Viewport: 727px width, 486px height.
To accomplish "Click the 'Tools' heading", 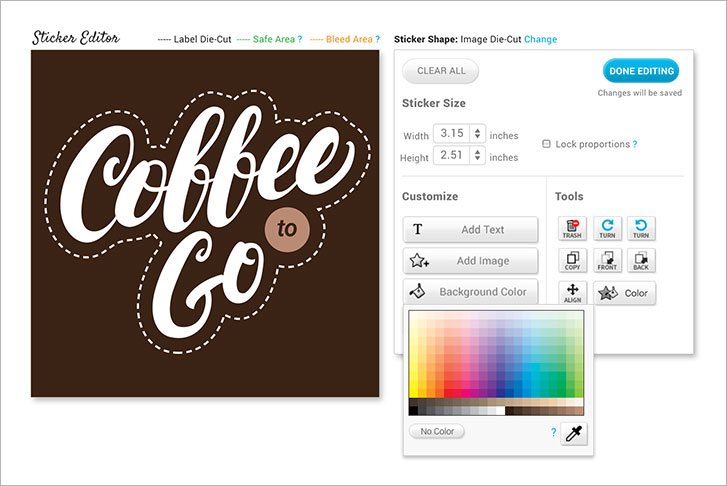I will coord(569,196).
